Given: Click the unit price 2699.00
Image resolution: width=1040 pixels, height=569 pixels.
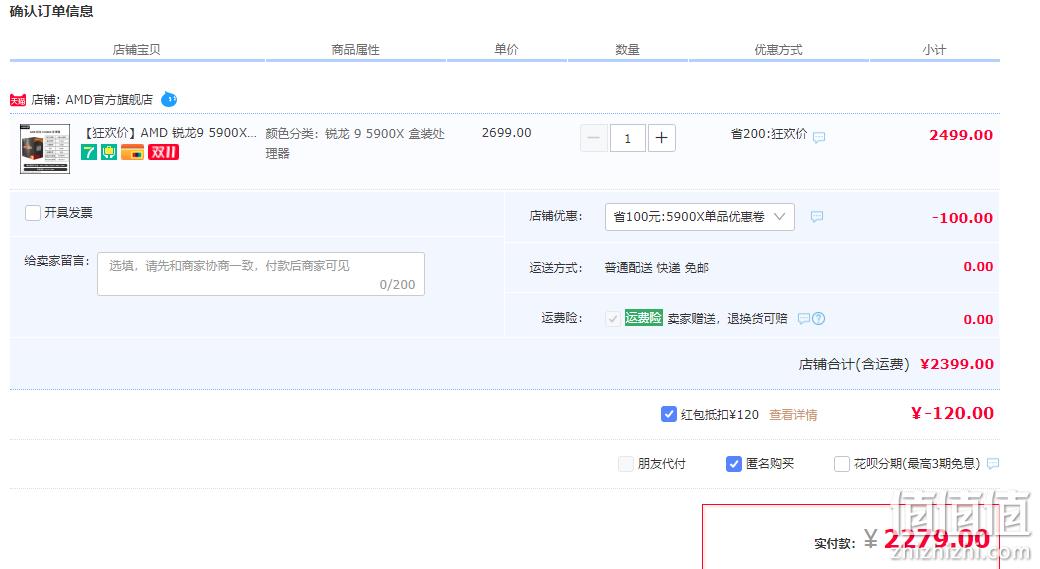Looking at the screenshot, I should point(507,133).
